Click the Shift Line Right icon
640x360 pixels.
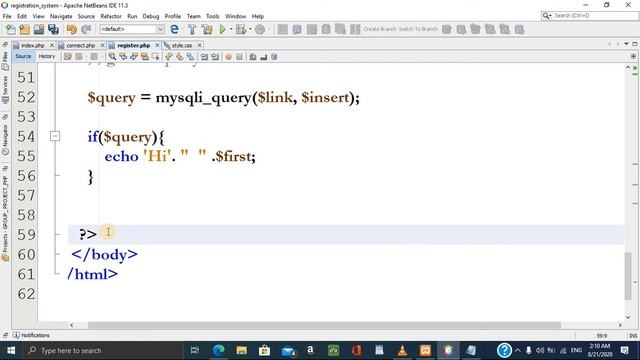coord(215,57)
